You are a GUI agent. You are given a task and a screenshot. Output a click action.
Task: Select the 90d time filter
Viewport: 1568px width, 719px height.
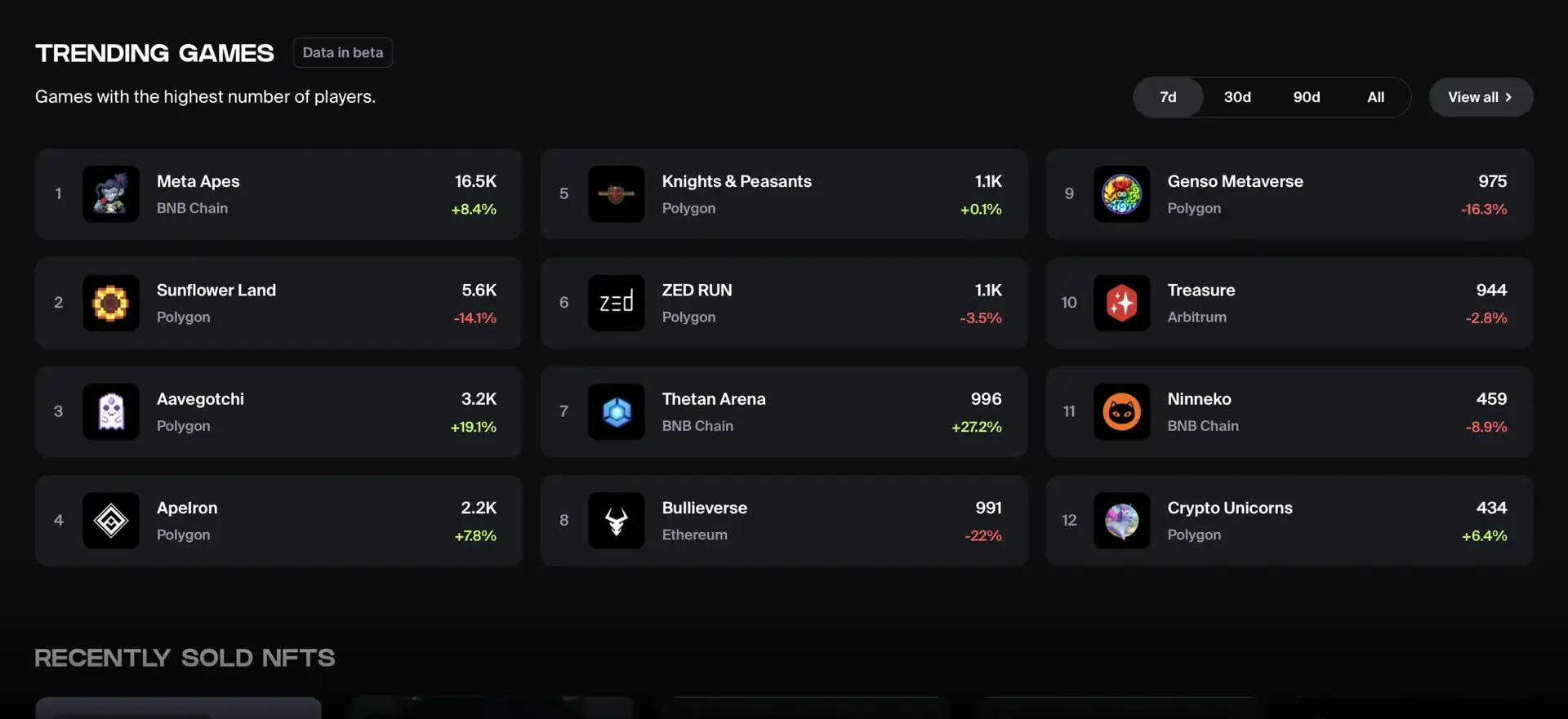[1307, 97]
